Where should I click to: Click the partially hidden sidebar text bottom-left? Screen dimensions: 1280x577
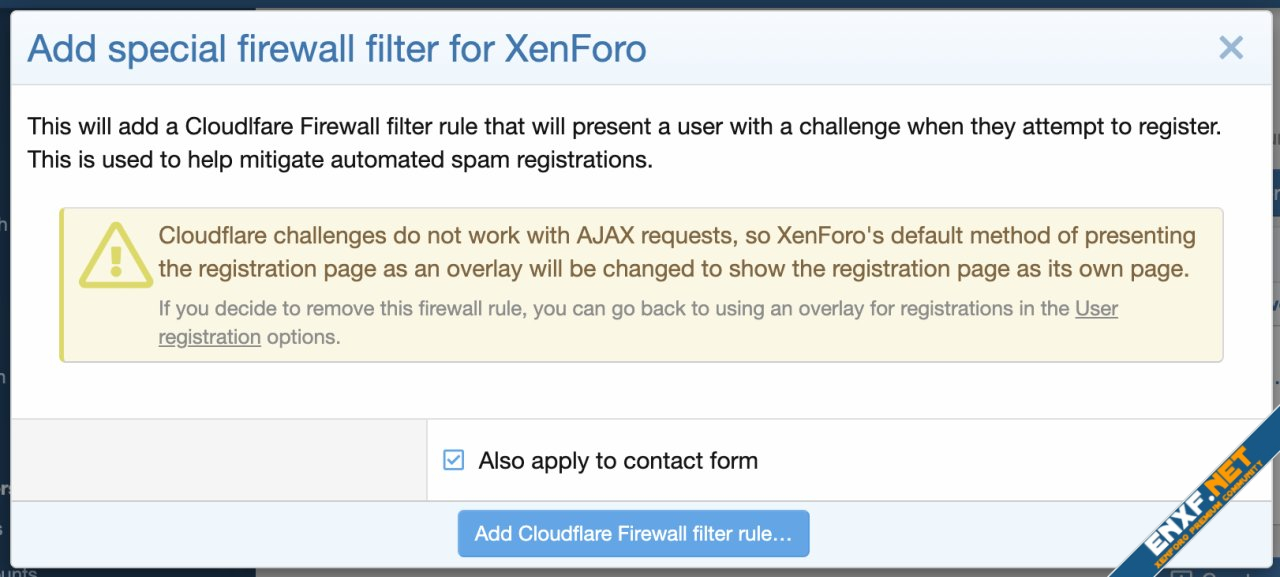tap(18, 572)
